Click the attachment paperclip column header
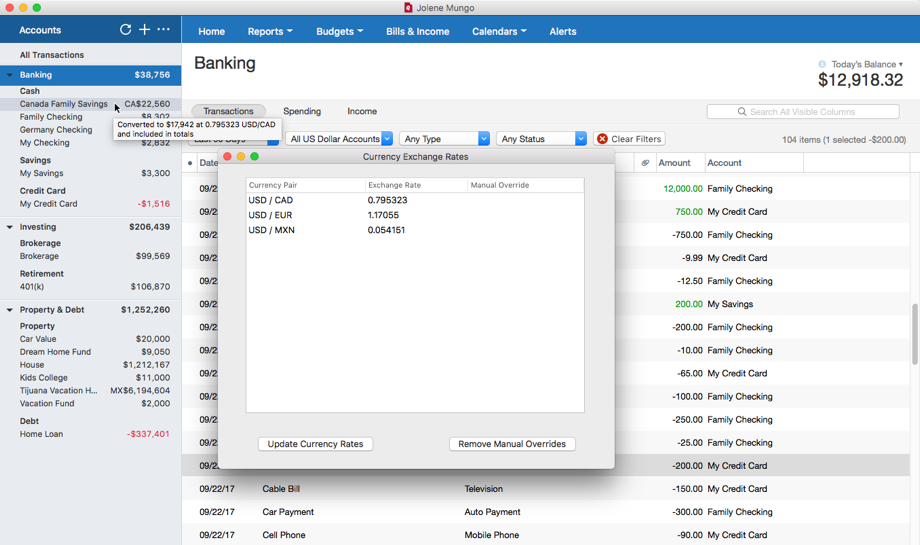The height and width of the screenshot is (545, 920). (645, 163)
